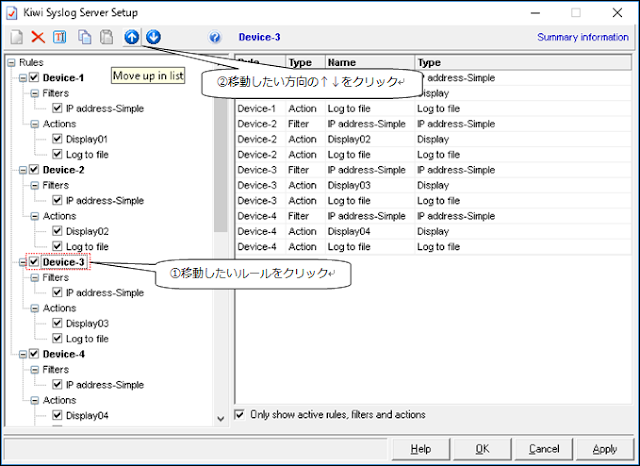
Task: Open the Summary information link
Action: (x=582, y=37)
